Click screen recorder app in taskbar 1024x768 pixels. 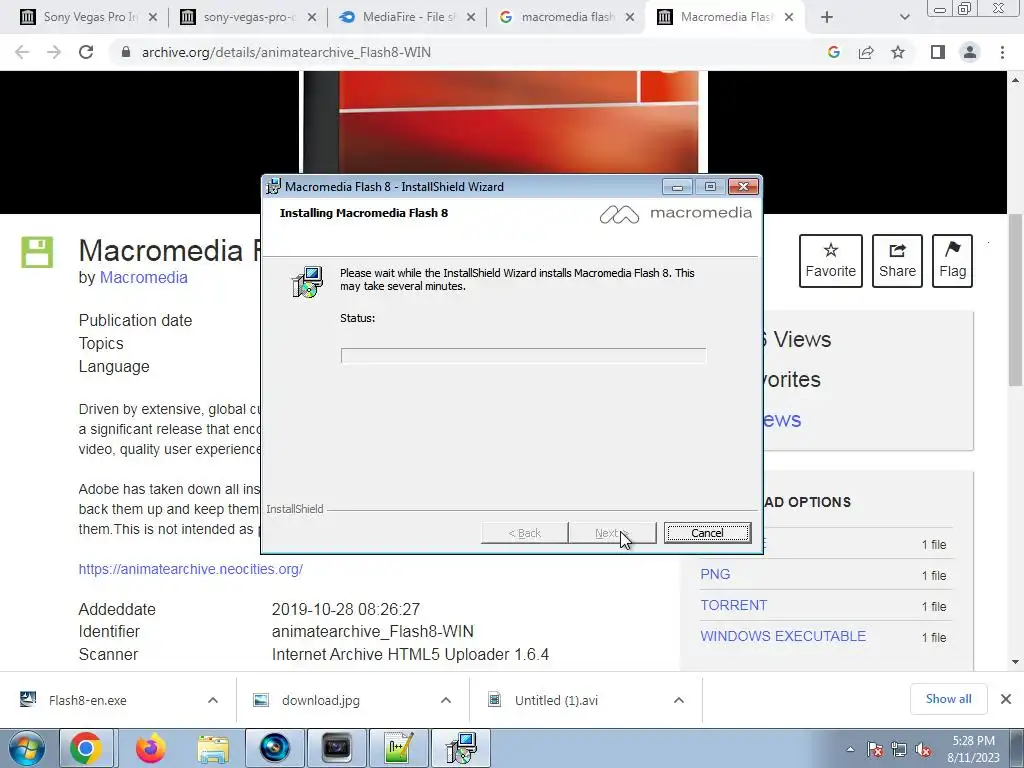coord(337,748)
